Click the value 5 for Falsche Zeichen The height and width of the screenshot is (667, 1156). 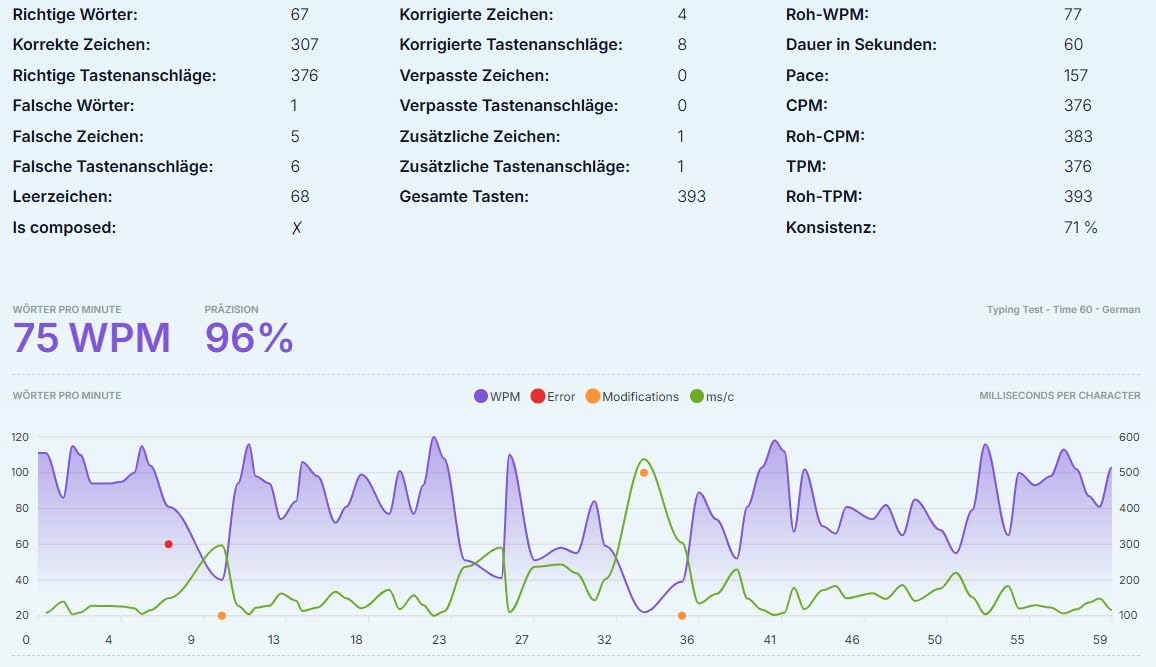[x=295, y=136]
